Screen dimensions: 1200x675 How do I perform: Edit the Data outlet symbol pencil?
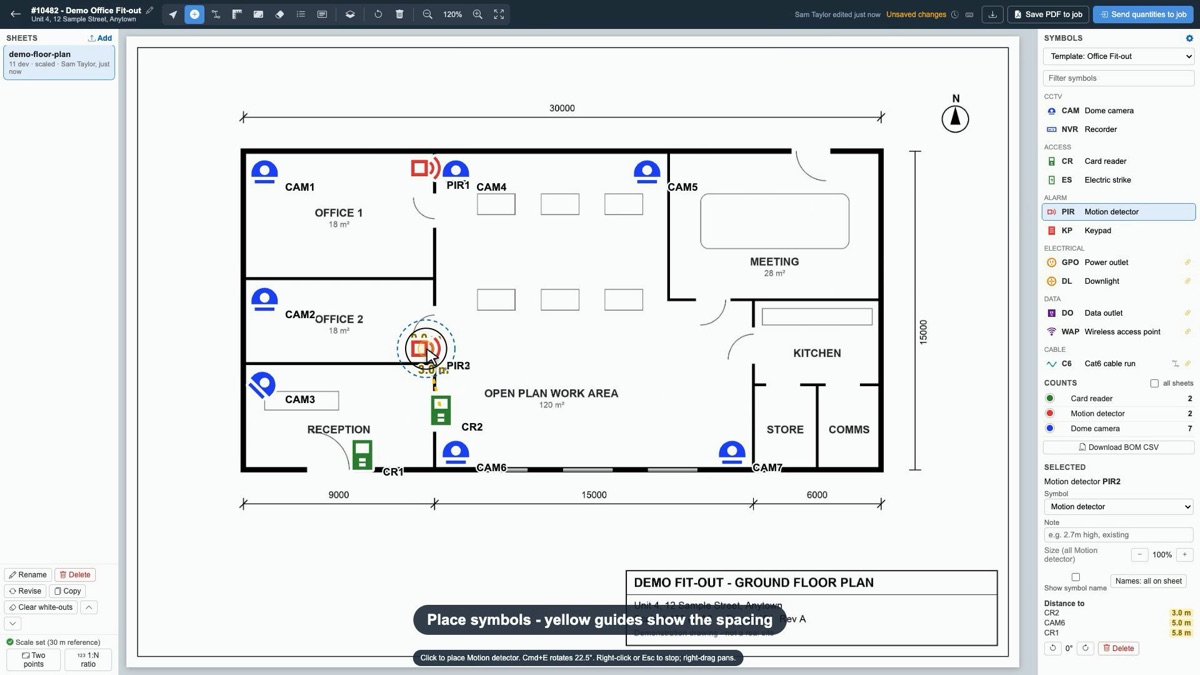tap(1188, 313)
